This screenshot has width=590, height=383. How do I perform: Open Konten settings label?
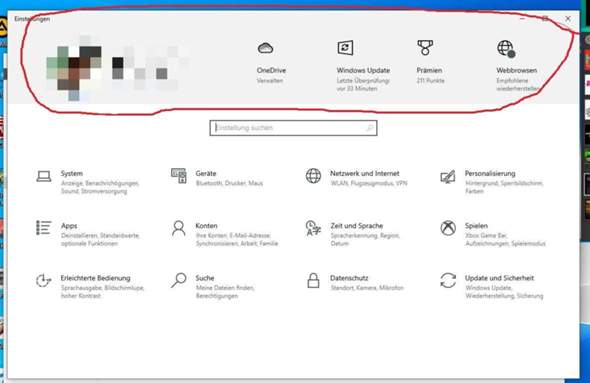(x=206, y=226)
